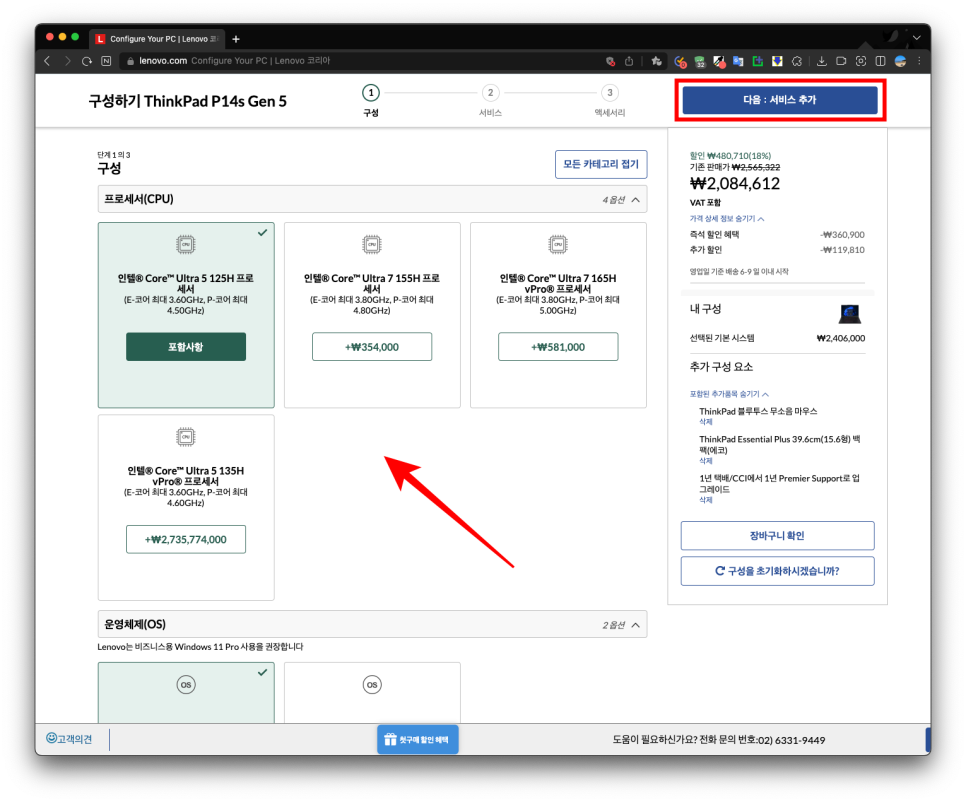Collapse 포함된 추가품목 숨기기 link
Viewport: 966px width, 802px height.
coord(729,394)
